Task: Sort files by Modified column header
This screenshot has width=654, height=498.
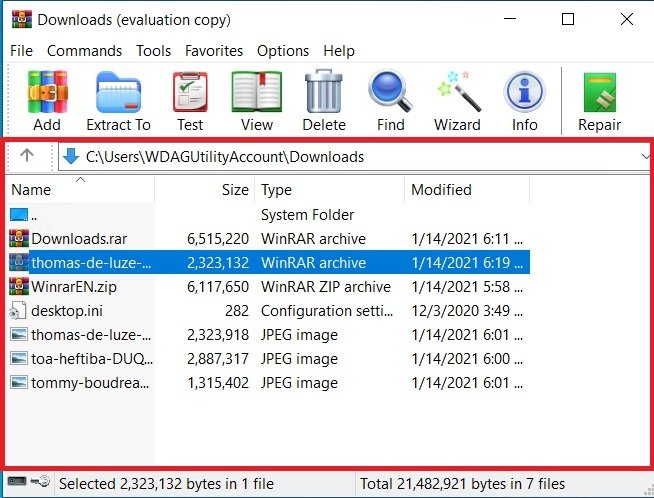Action: [x=467, y=190]
